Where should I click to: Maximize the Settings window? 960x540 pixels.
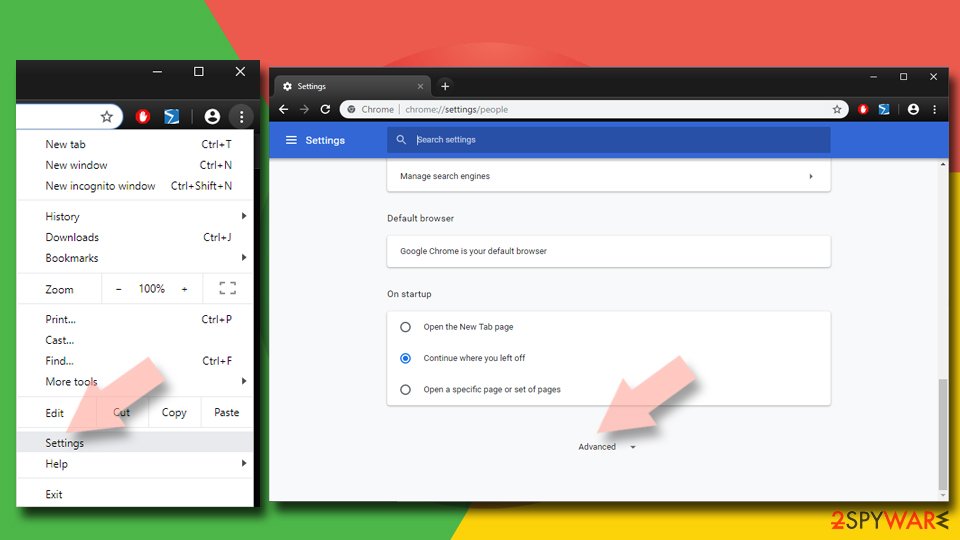[x=903, y=77]
